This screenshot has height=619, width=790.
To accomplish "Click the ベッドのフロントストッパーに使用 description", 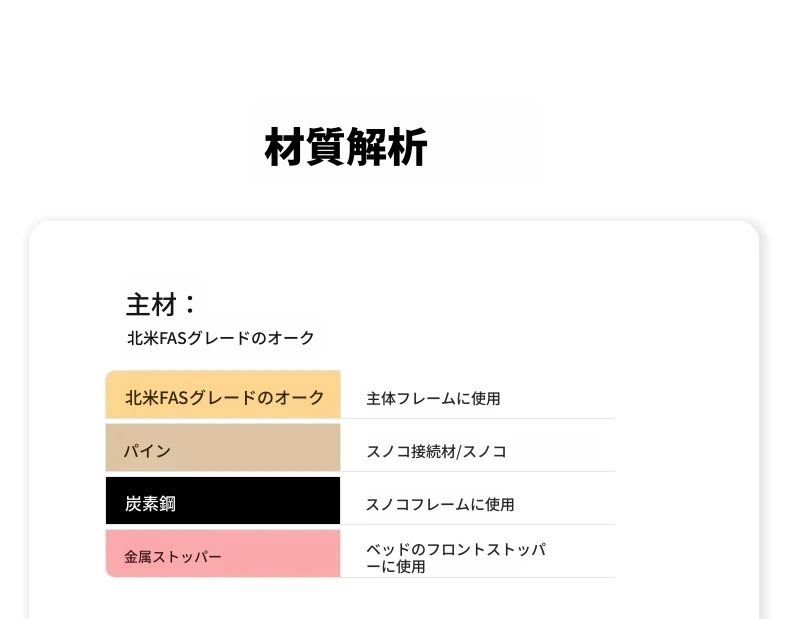I will (x=456, y=558).
